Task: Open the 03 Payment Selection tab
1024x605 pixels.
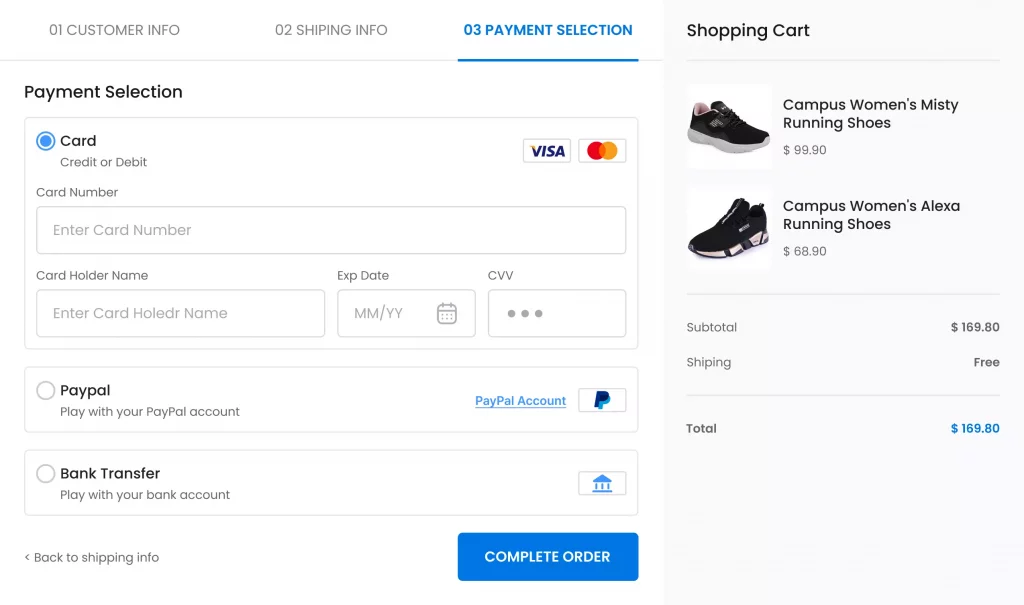Action: tap(547, 30)
